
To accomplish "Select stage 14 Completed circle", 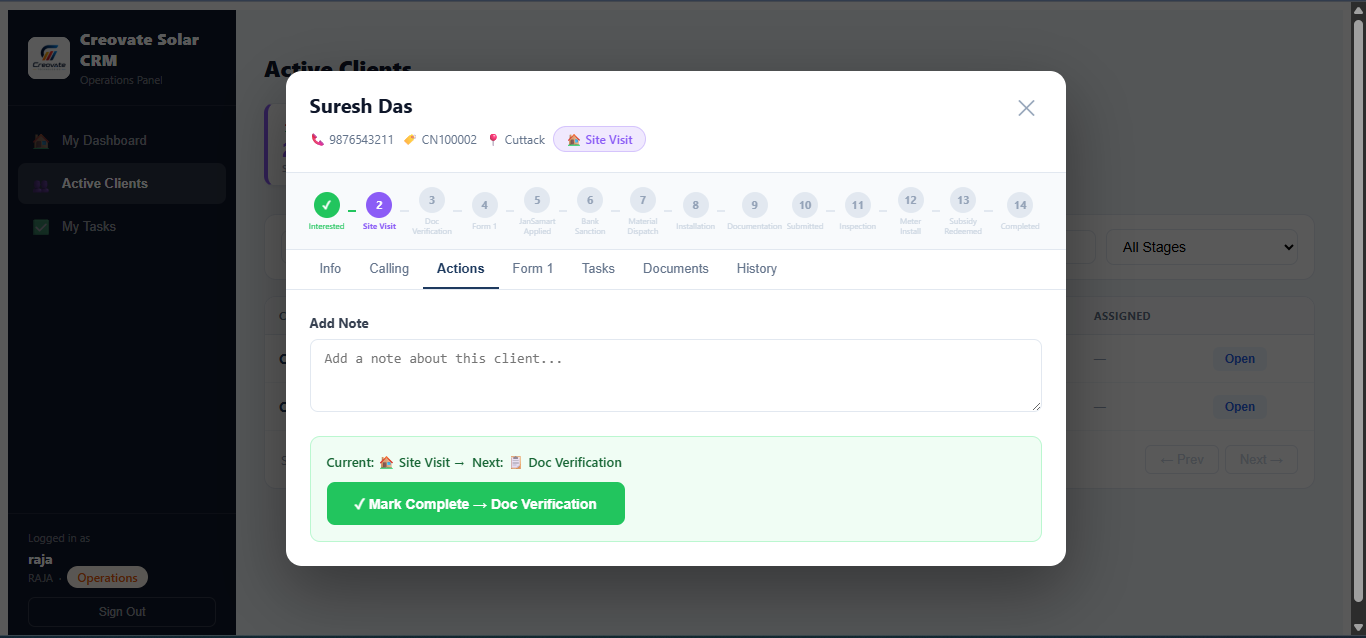I will pos(1020,205).
